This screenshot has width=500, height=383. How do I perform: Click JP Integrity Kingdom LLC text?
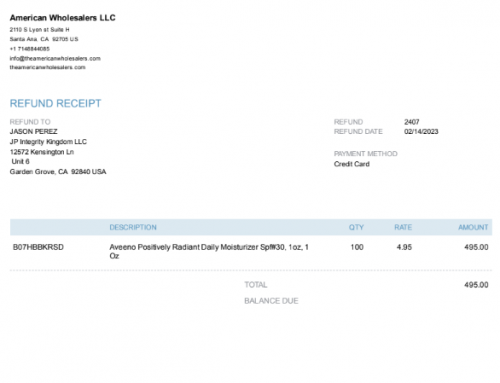pyautogui.click(x=48, y=142)
